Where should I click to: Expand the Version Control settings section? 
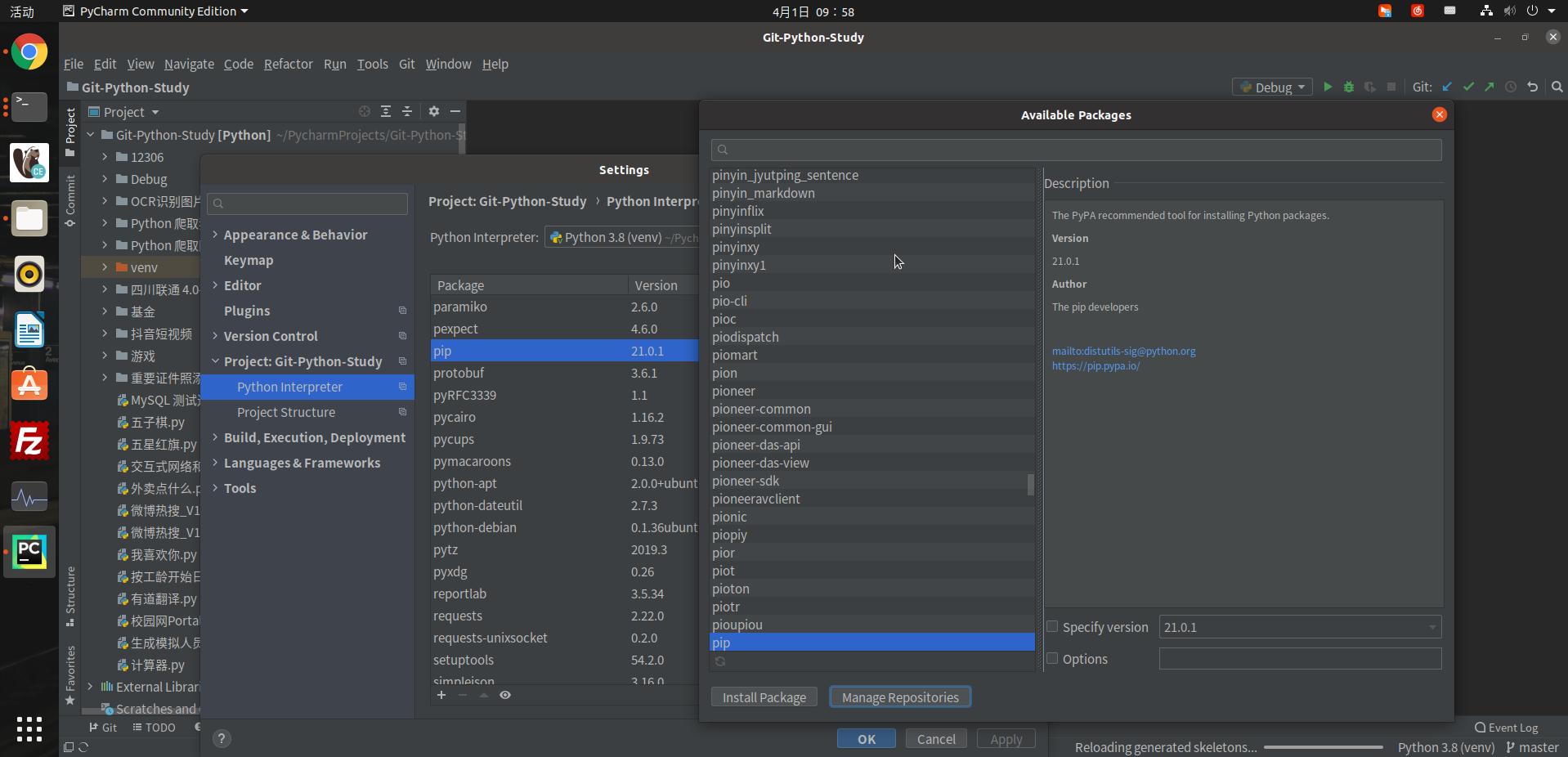pos(215,336)
